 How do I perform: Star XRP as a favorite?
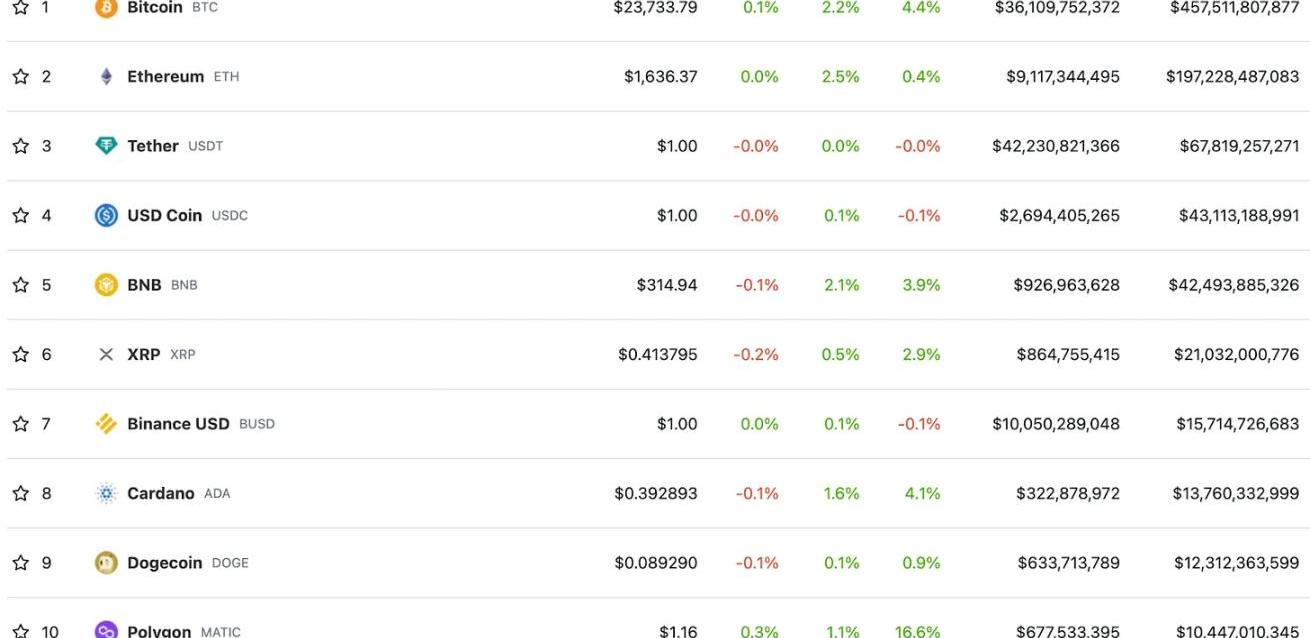20,354
